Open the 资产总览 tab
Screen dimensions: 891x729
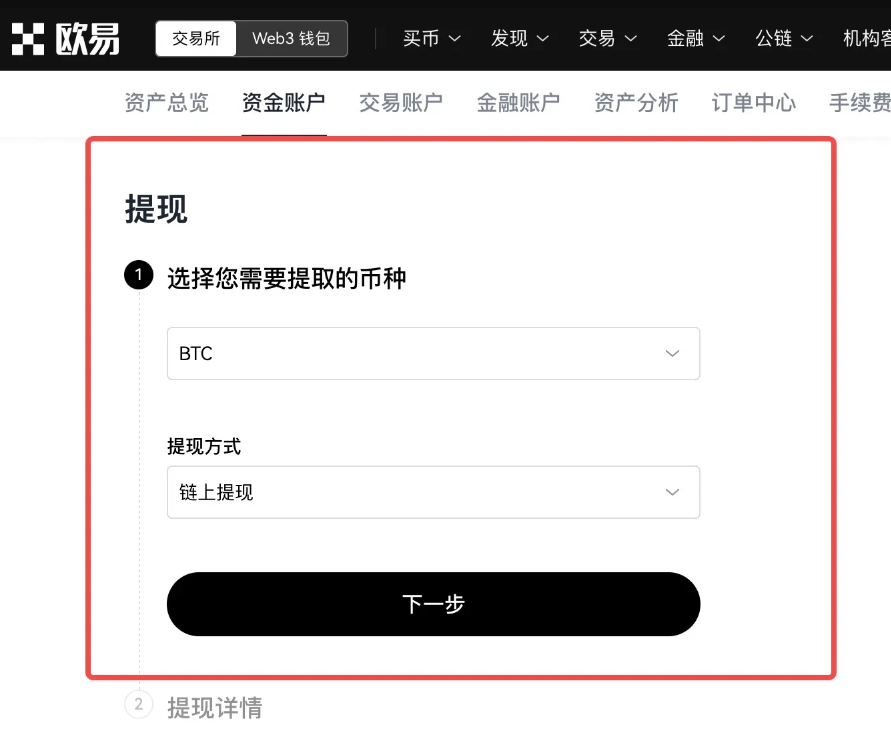(166, 103)
